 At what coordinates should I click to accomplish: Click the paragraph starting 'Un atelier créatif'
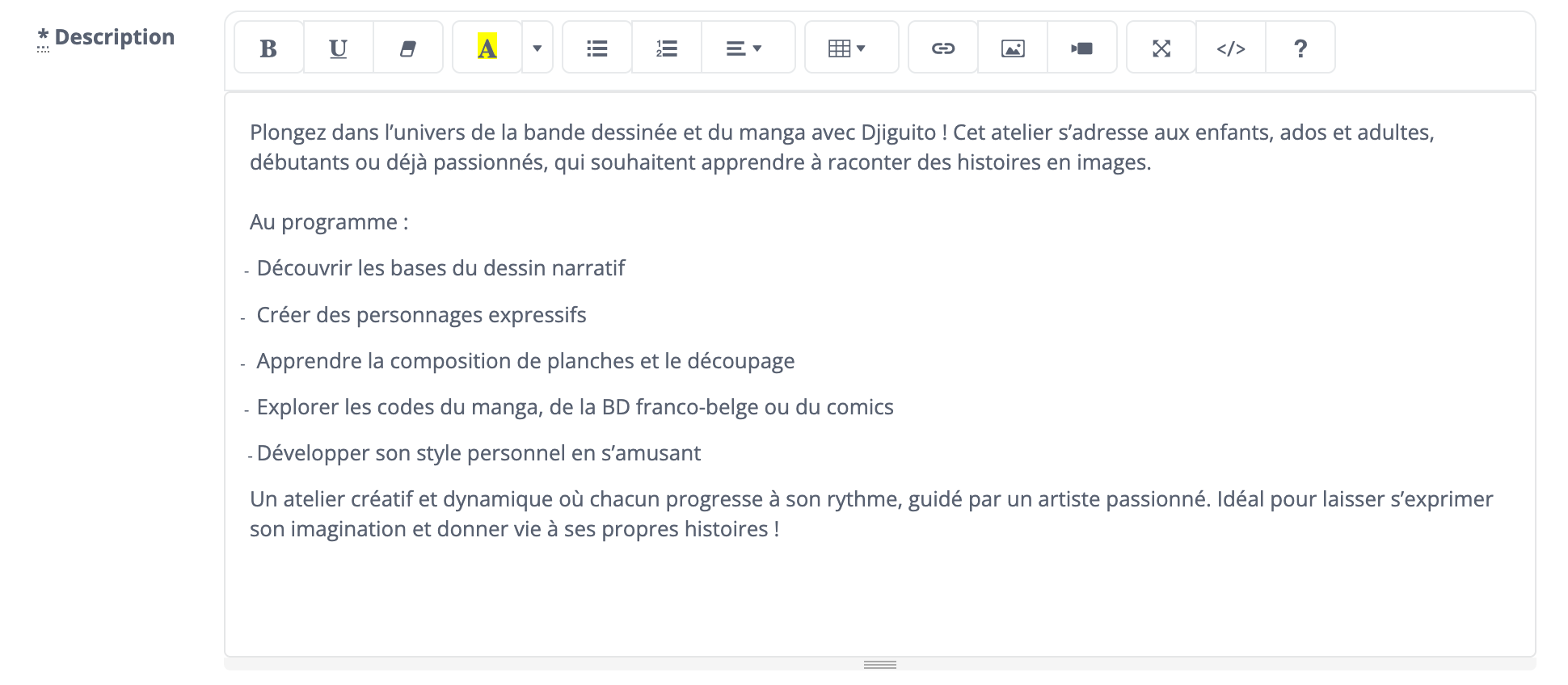coord(871,514)
